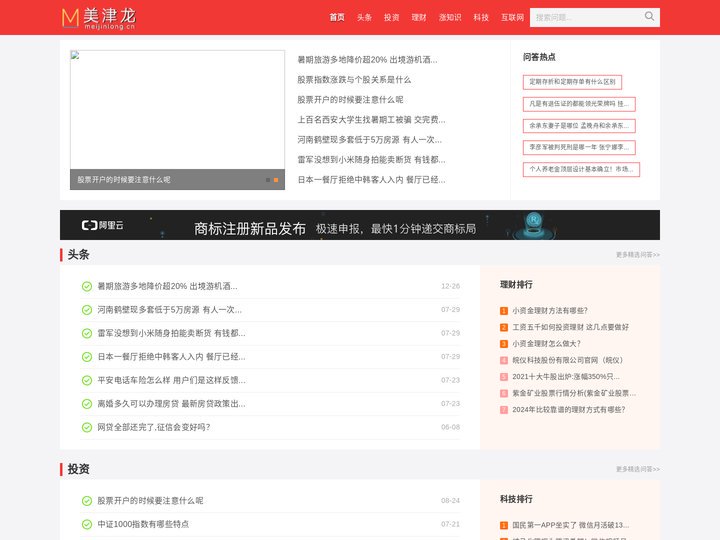720x540 pixels.
Task: Select the orange carousel dot
Action: pyautogui.click(x=276, y=180)
